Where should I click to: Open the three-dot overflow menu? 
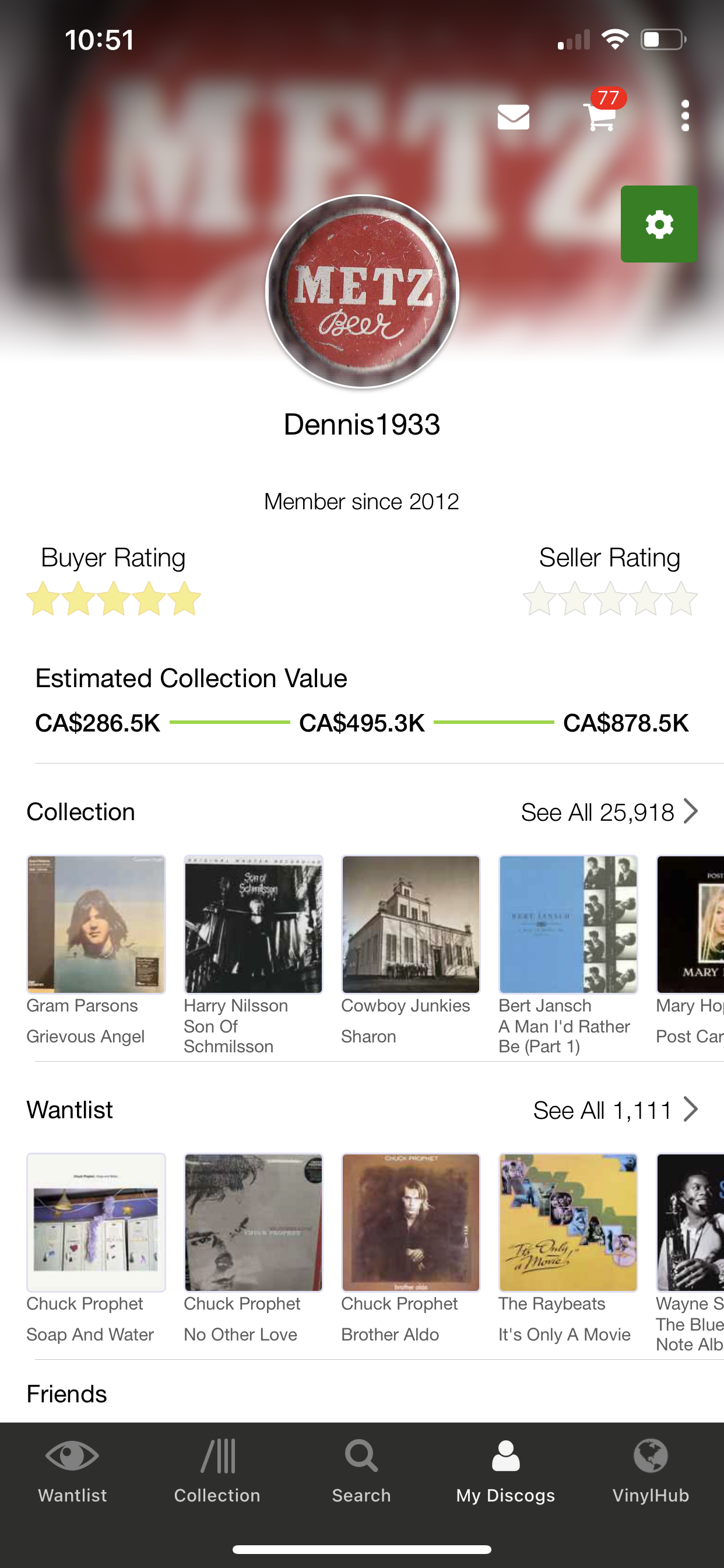685,116
